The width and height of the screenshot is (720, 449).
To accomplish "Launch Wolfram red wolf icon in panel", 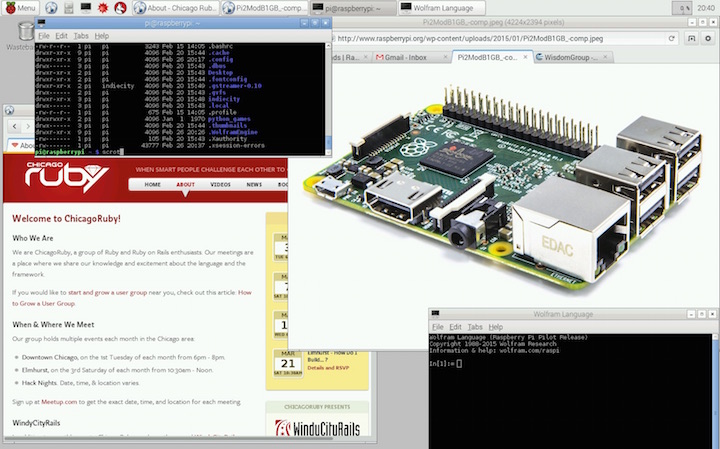I will (120, 8).
